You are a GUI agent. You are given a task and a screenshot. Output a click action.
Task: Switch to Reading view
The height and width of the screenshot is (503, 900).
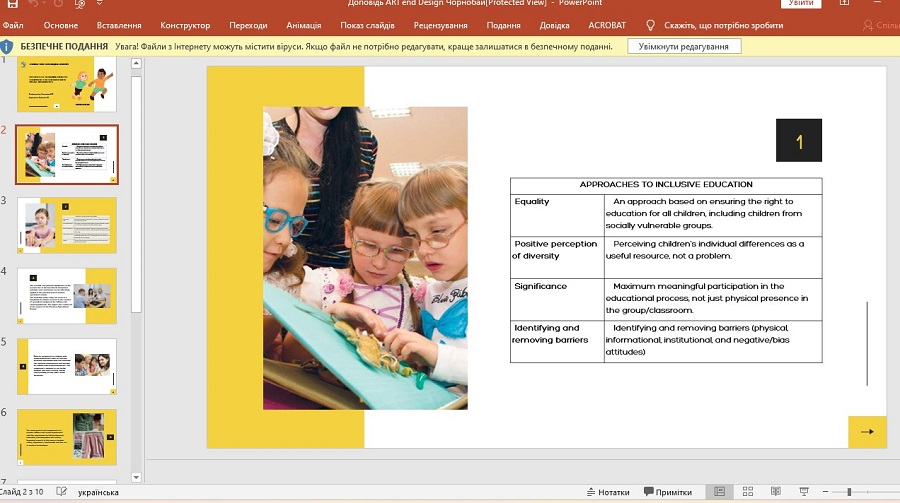(775, 492)
